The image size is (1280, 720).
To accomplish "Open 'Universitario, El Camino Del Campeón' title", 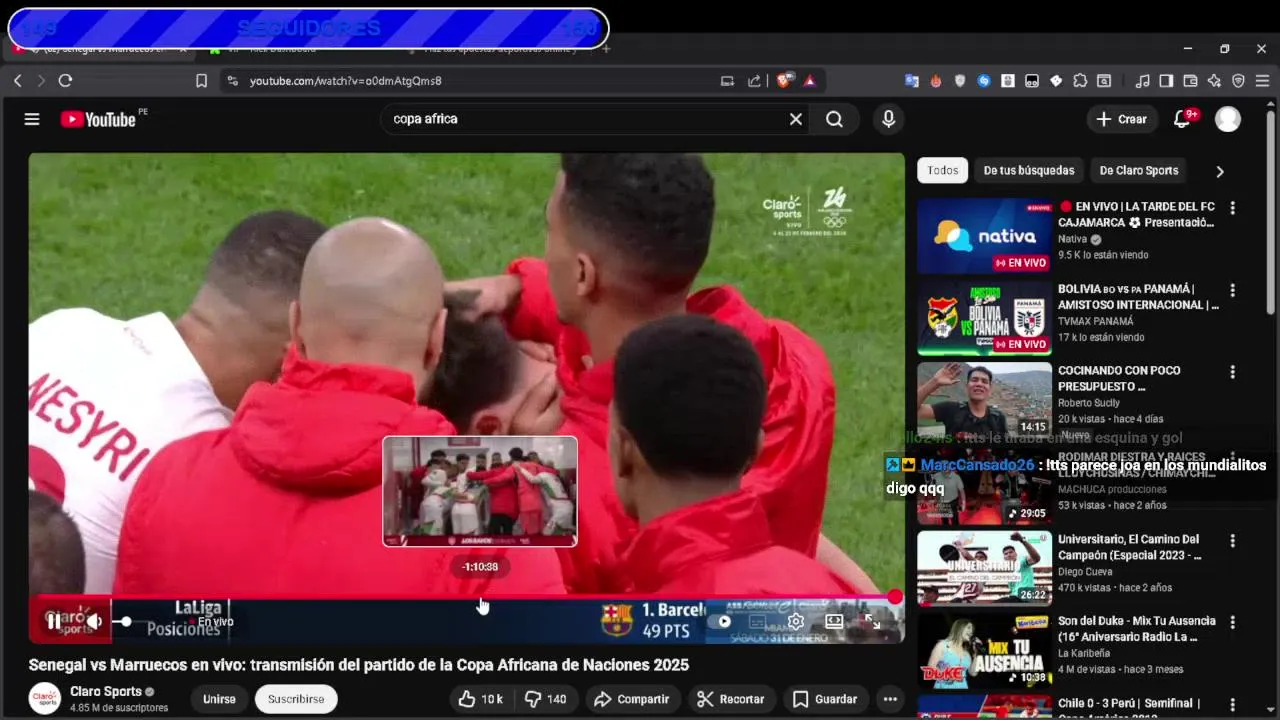I will click(1130, 547).
